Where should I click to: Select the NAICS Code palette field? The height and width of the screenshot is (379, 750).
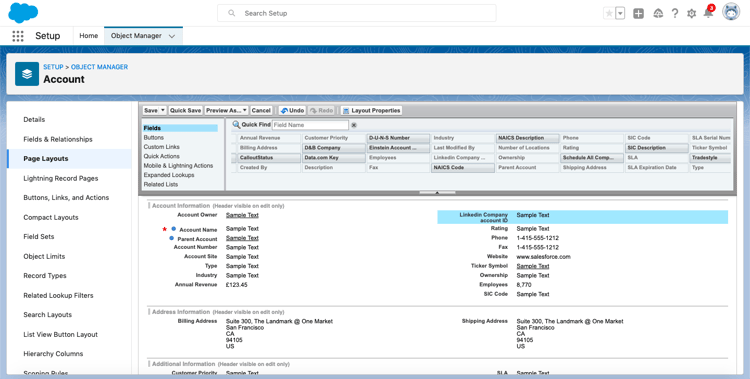463,168
